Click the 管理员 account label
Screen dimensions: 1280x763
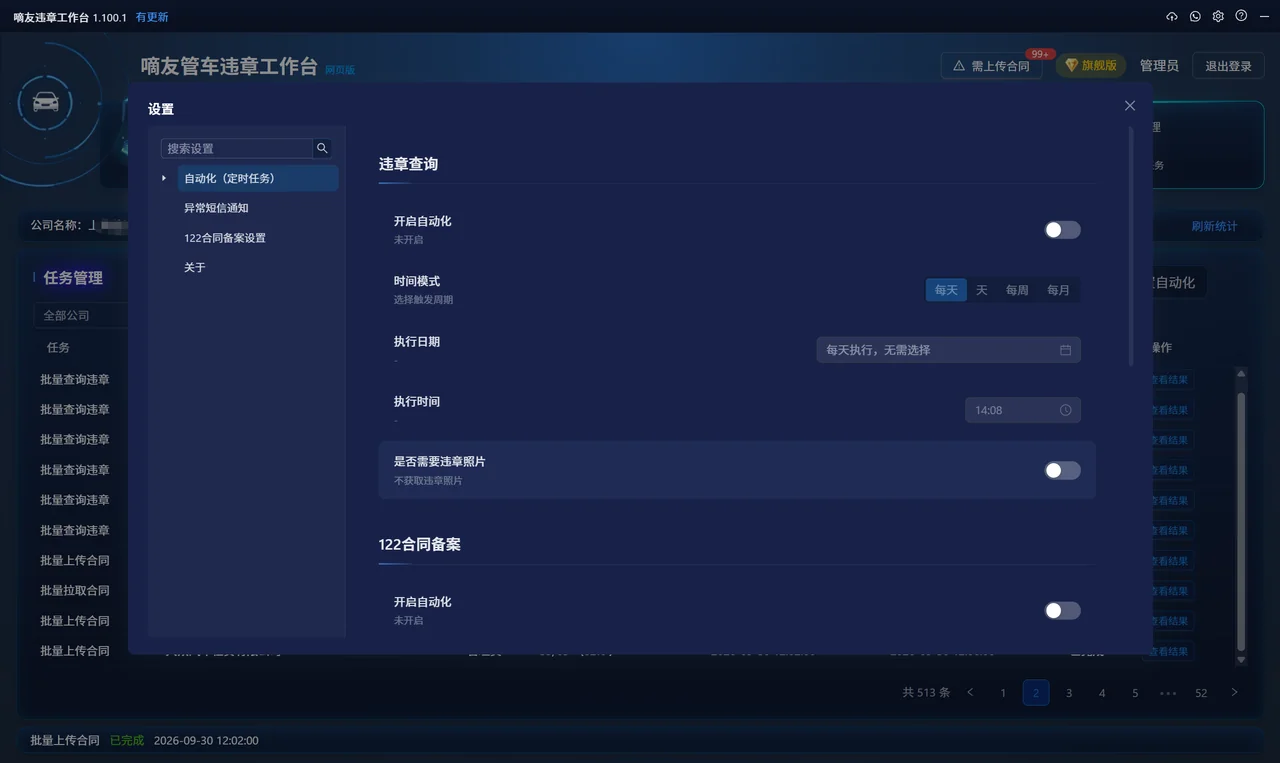coord(1159,66)
